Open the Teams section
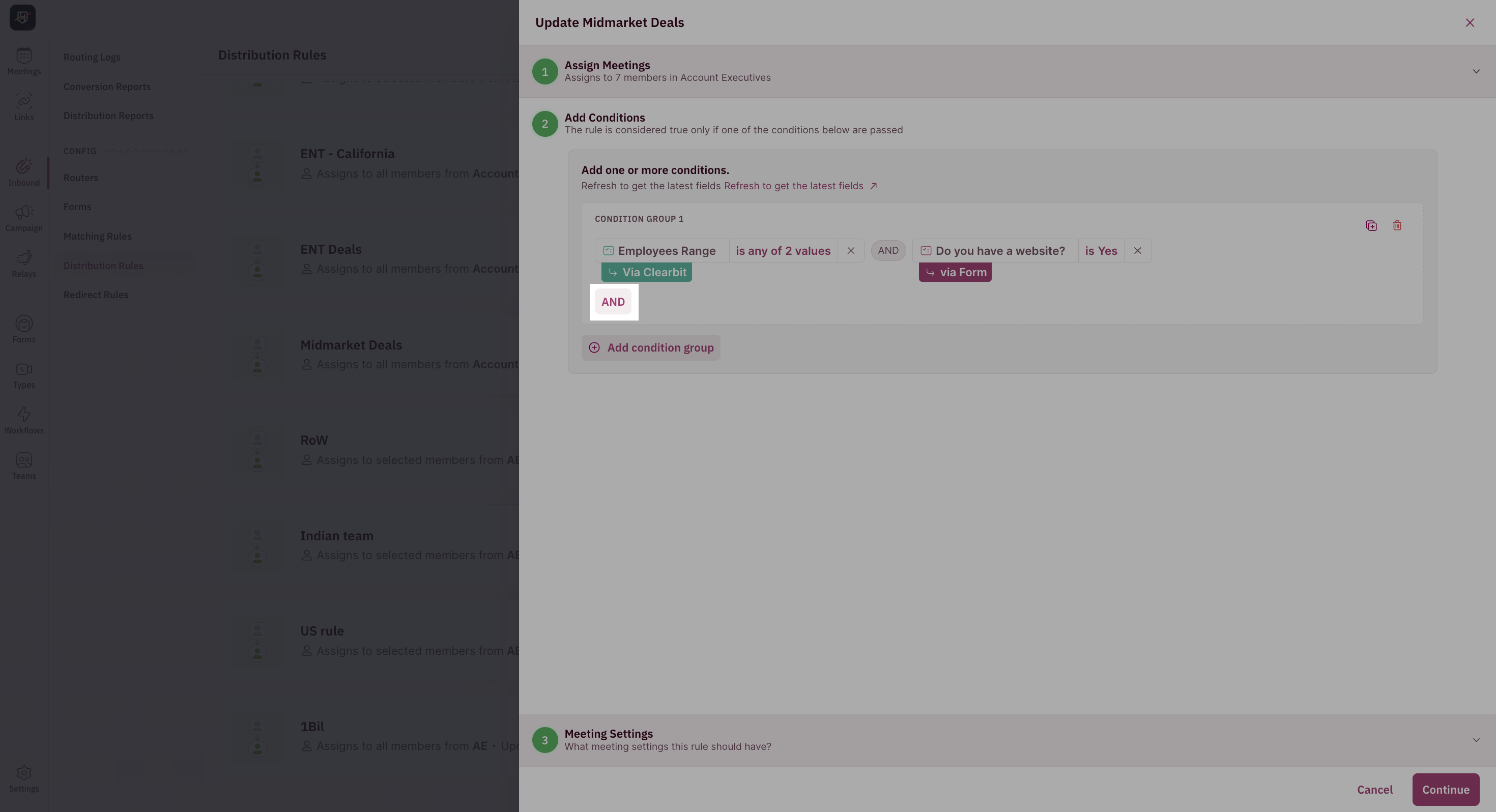 click(24, 465)
